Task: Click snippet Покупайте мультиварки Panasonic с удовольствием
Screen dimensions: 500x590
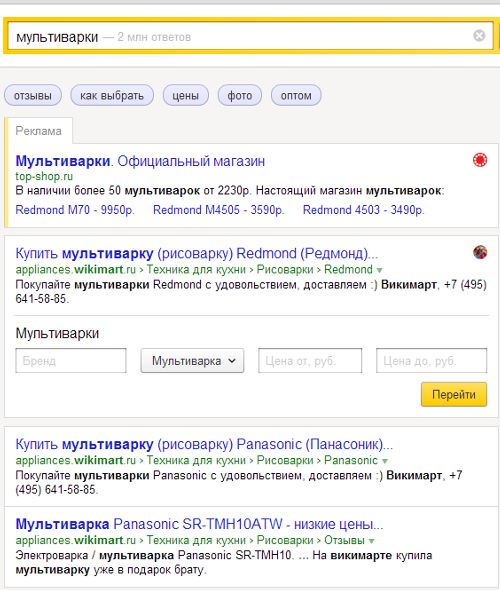Action: (x=159, y=476)
